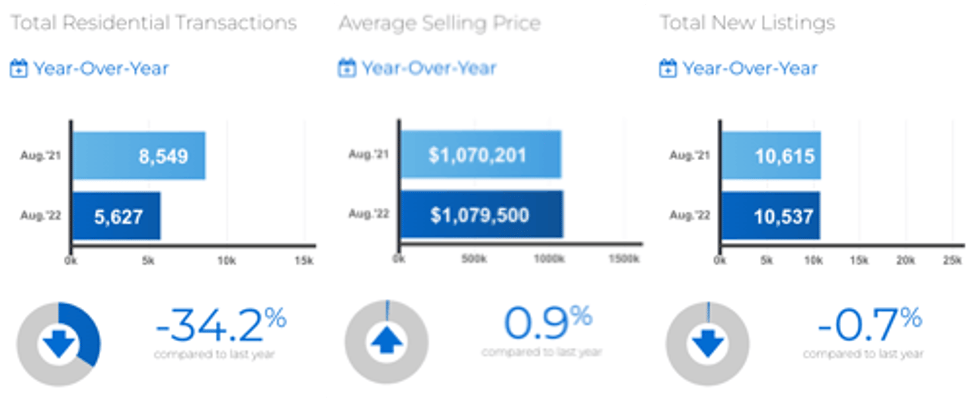This screenshot has height=399, width=975.
Task: Select the $1,079,500 price bar
Action: (482, 214)
